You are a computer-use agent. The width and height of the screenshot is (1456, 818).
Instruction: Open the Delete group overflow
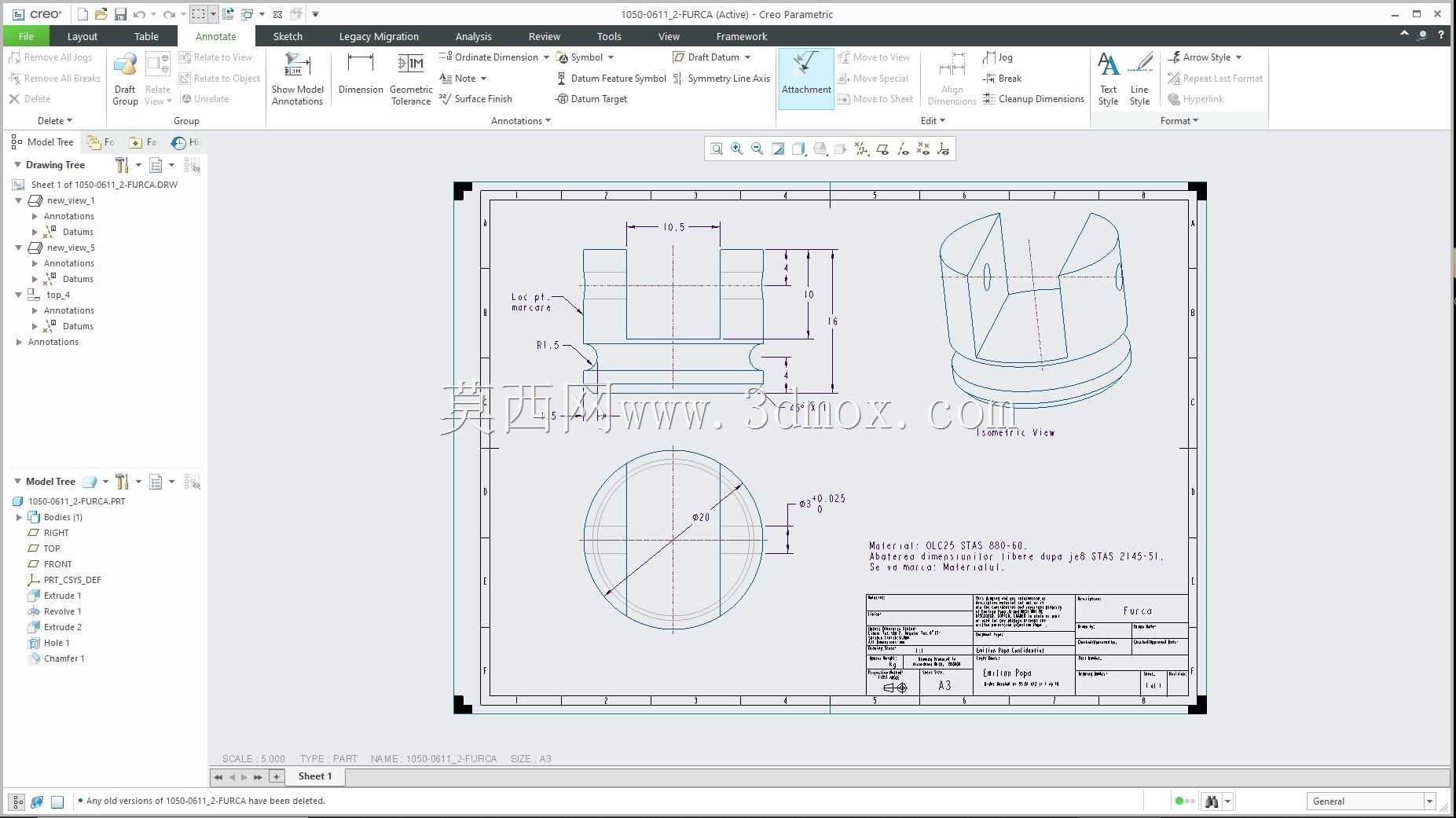tap(55, 121)
